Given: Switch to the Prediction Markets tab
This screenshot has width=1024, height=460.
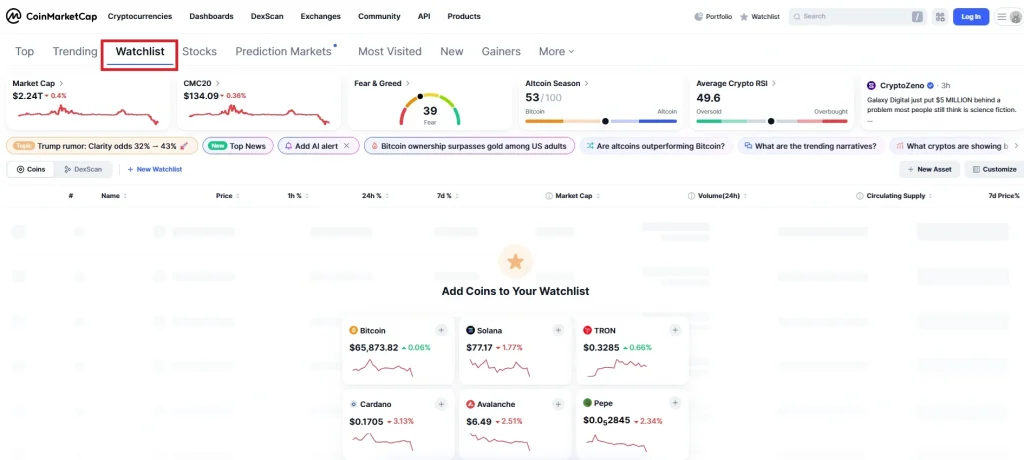Looking at the screenshot, I should (283, 52).
